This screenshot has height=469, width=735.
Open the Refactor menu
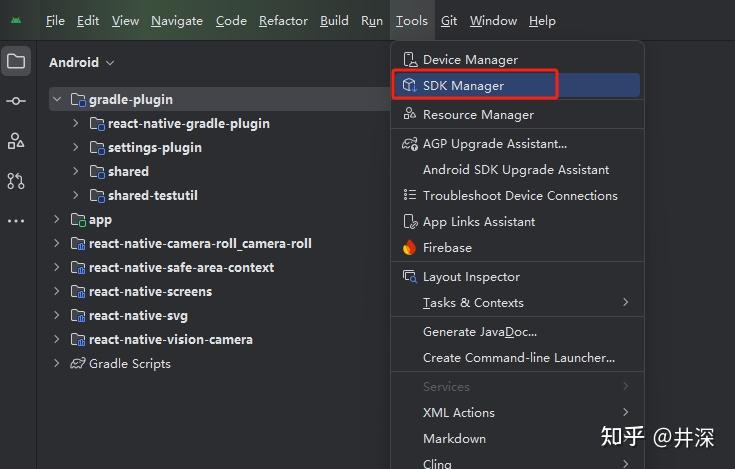click(x=283, y=21)
